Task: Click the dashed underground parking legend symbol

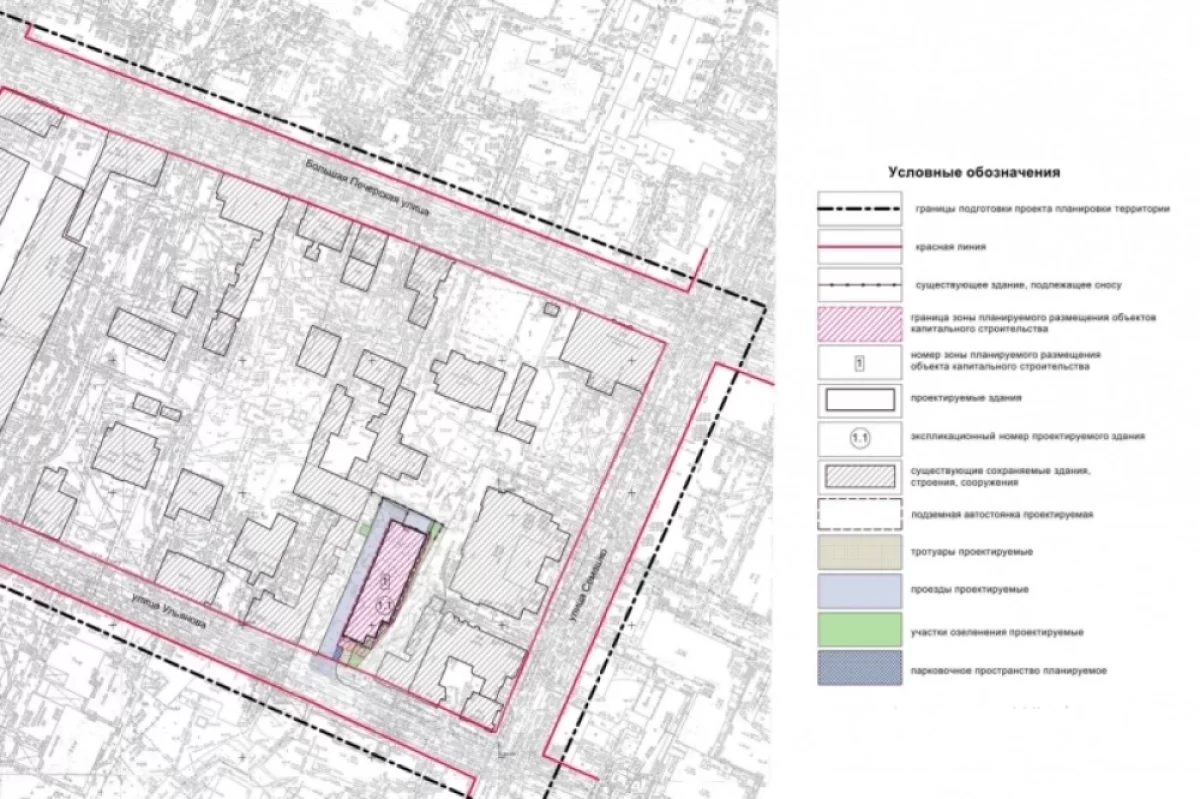Action: (858, 514)
